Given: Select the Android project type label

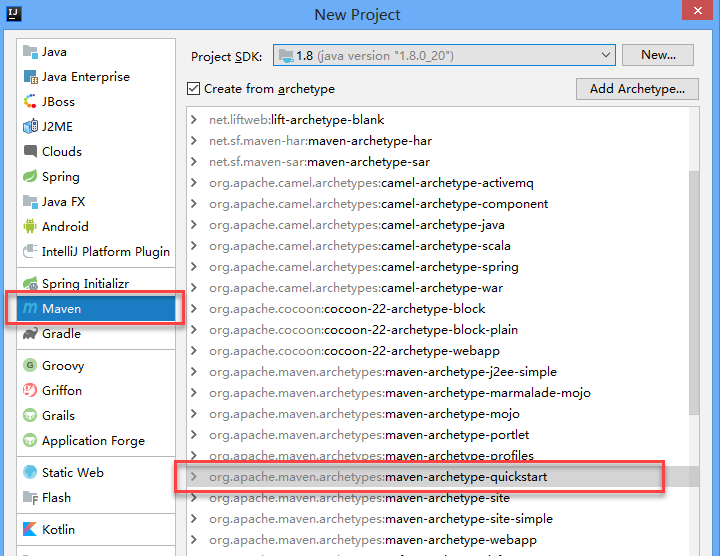Looking at the screenshot, I should click(x=65, y=226).
